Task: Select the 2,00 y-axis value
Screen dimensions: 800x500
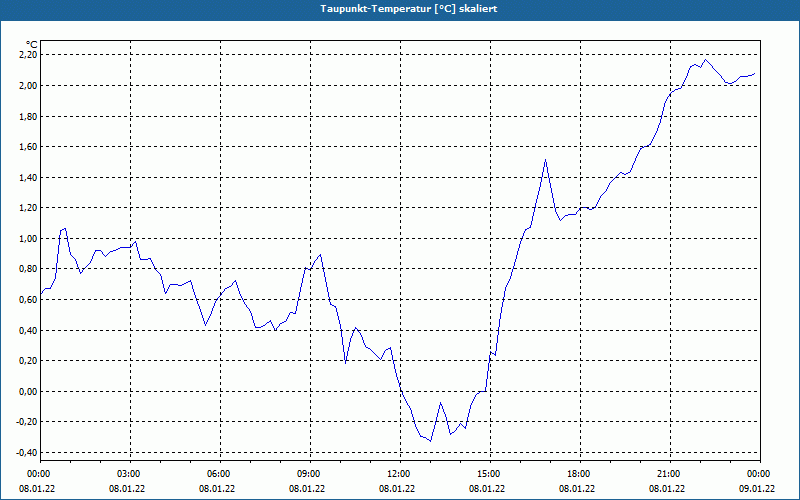Action: (x=29, y=85)
